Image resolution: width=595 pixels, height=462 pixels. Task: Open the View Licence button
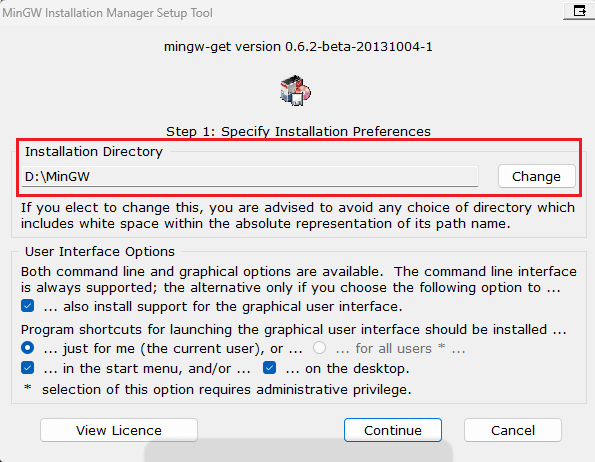coord(119,430)
